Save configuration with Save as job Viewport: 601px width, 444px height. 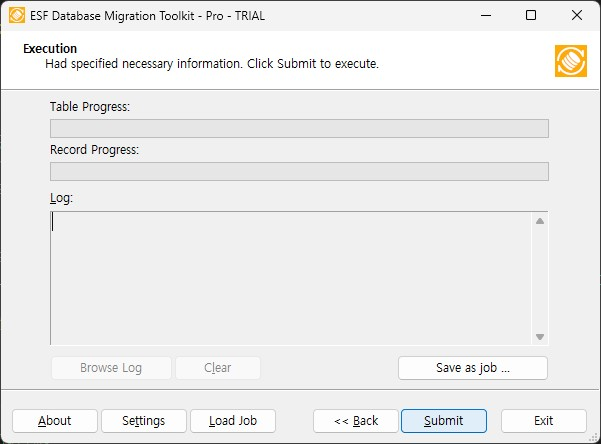click(x=473, y=368)
